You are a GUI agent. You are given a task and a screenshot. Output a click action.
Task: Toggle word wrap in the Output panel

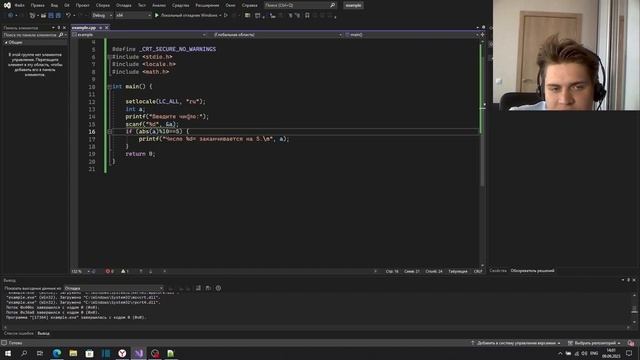click(208, 288)
